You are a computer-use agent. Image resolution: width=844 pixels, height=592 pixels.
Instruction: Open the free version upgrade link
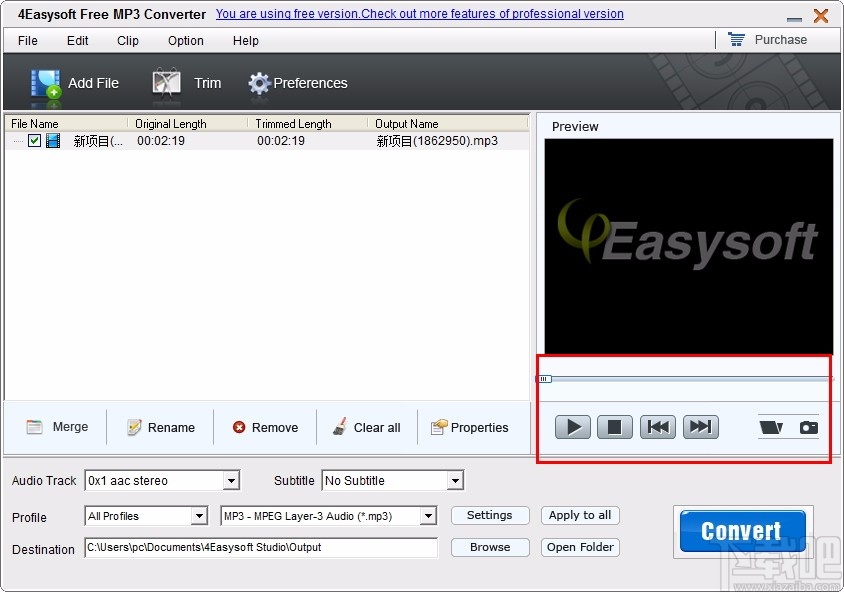[x=419, y=13]
